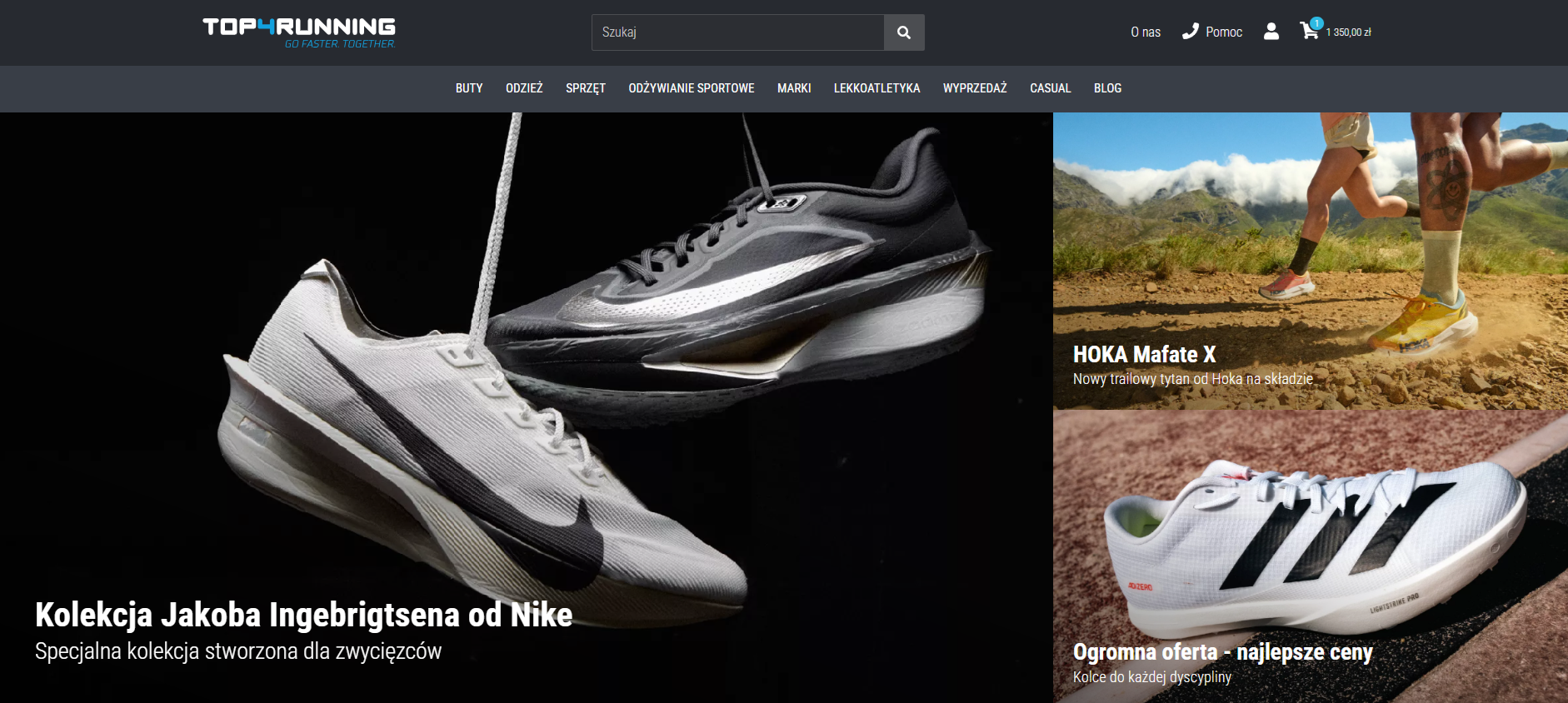Click the cart total 1 350,00 zł

coord(1348,32)
